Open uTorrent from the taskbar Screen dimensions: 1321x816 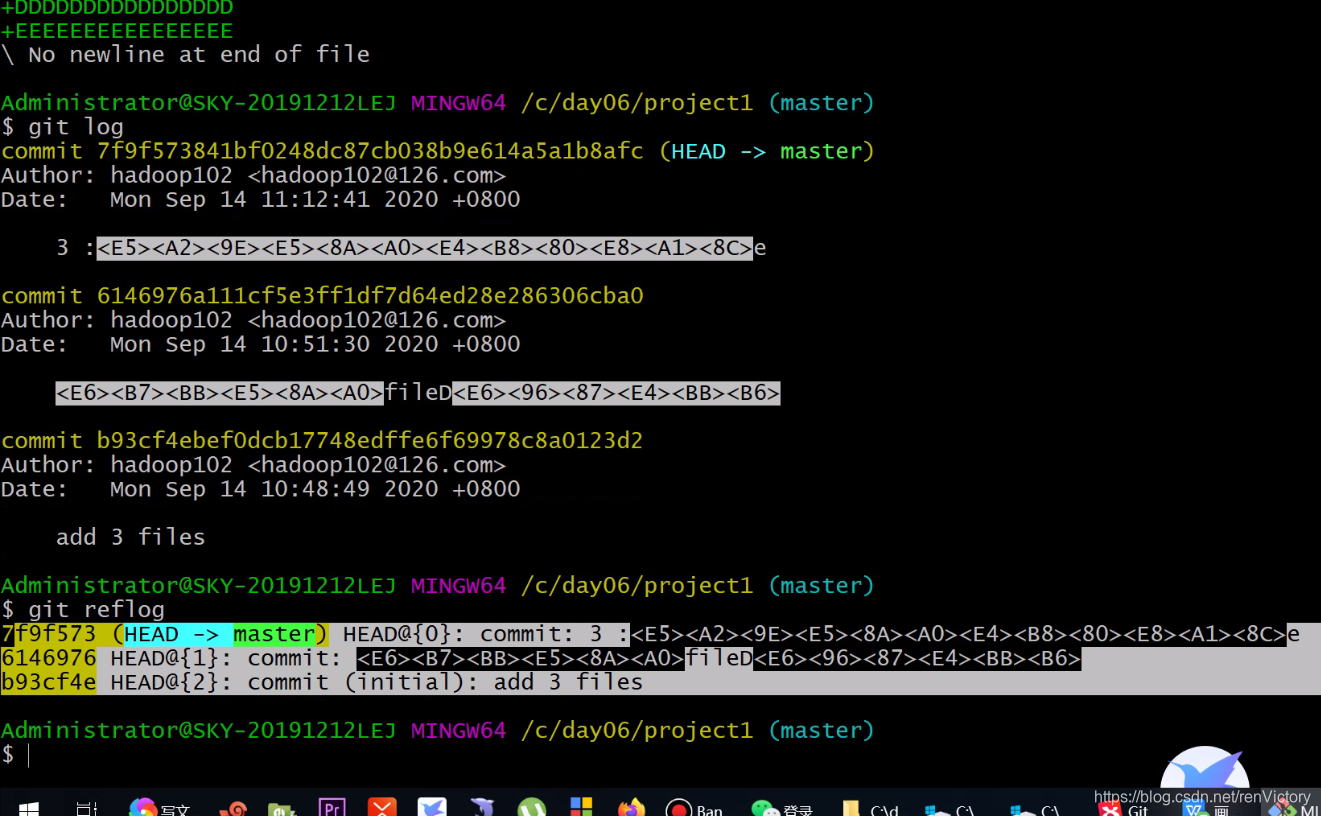pos(532,807)
